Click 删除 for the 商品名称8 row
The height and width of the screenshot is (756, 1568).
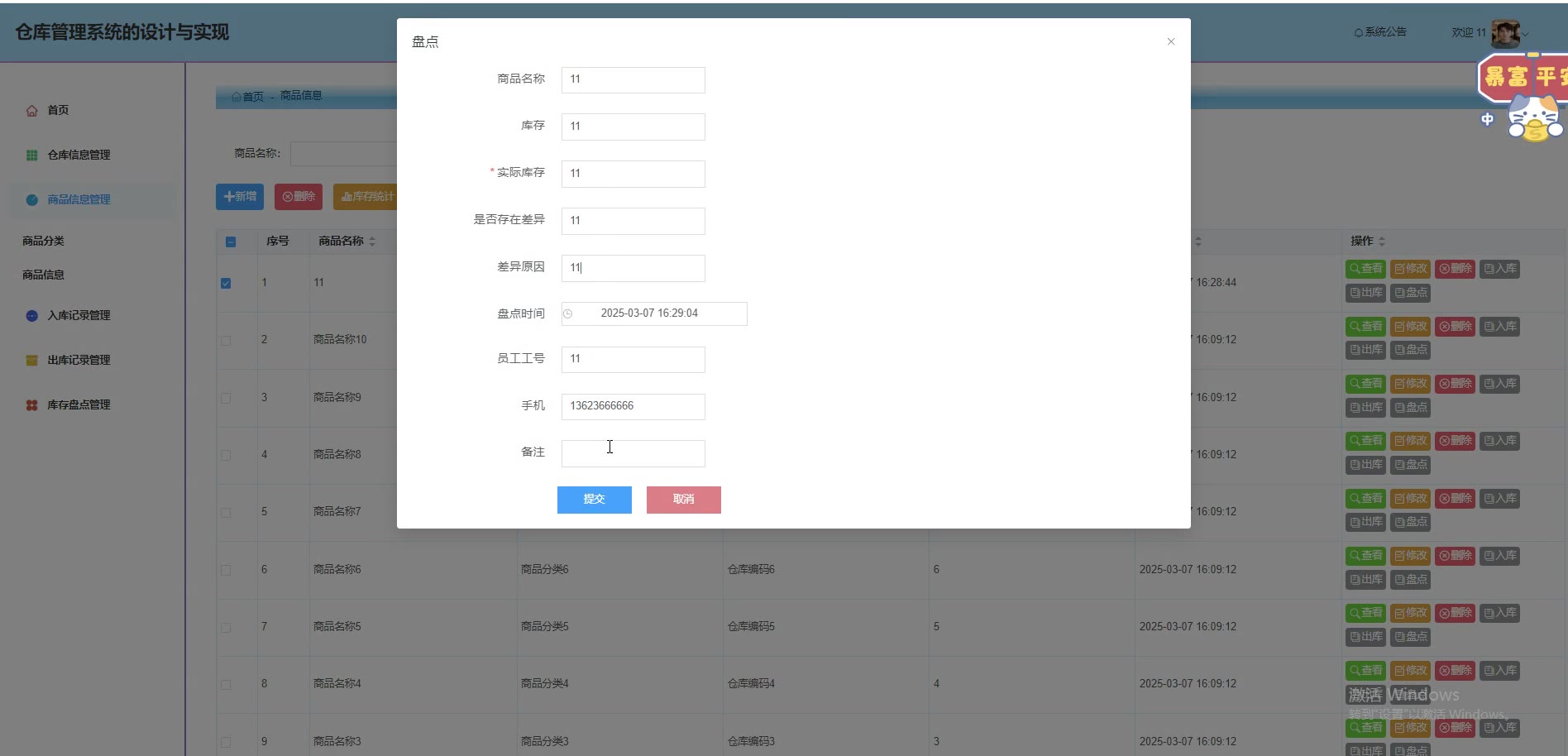(1456, 441)
